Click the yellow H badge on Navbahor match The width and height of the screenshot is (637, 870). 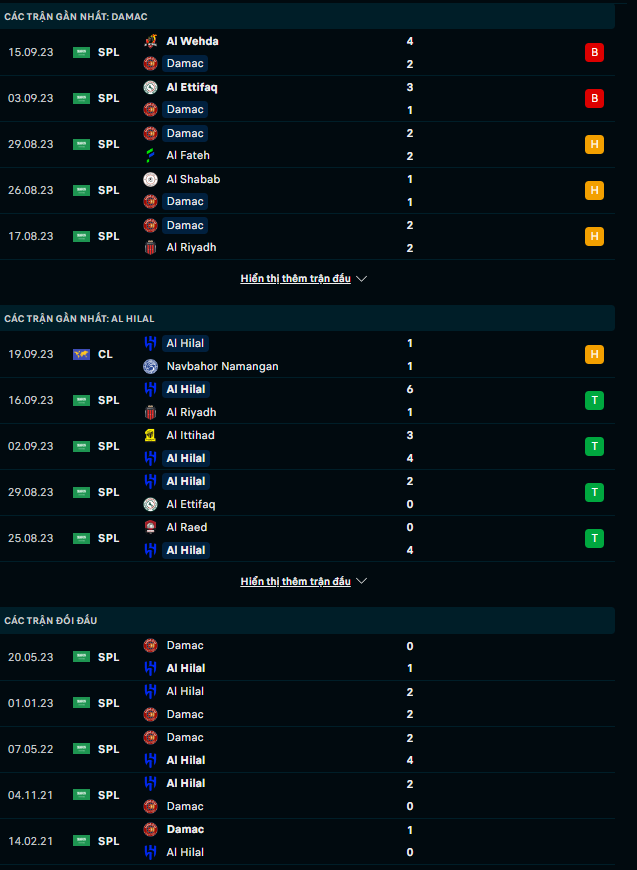coord(594,354)
